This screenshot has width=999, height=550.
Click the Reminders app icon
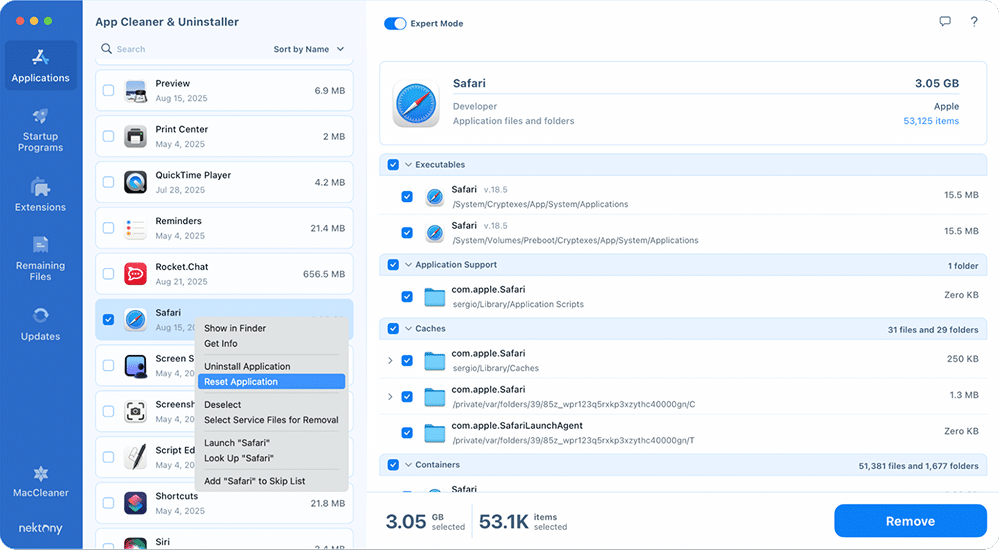click(136, 228)
